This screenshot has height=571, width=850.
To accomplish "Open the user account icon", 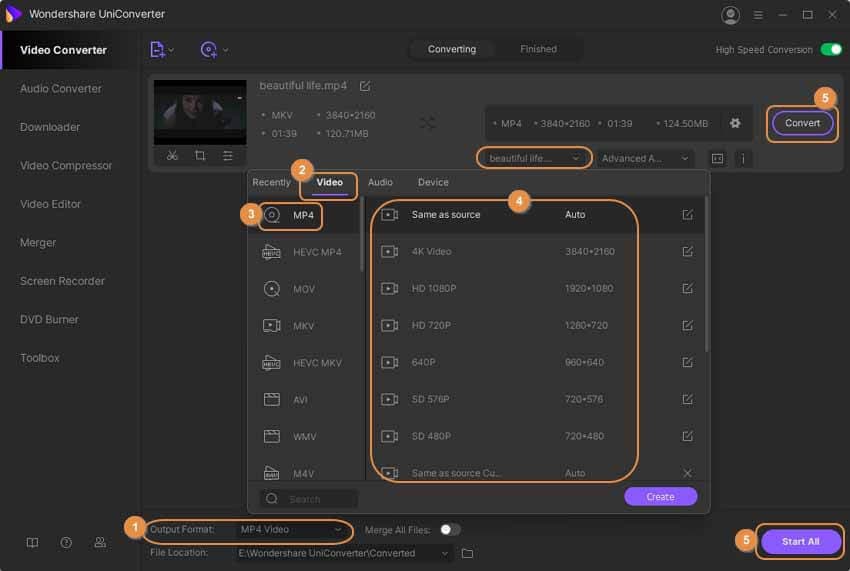I will pos(730,15).
